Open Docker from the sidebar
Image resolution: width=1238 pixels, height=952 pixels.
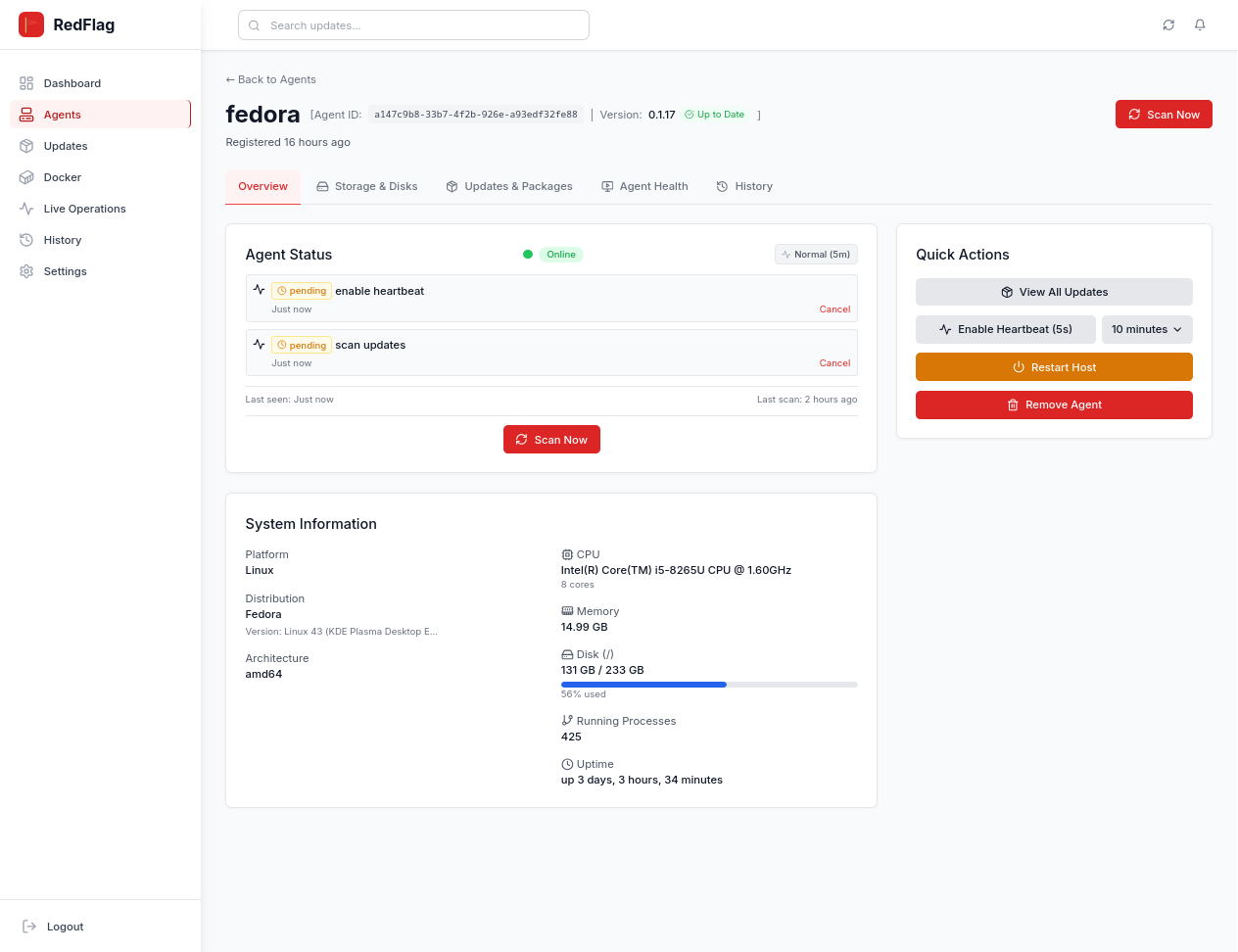(62, 177)
